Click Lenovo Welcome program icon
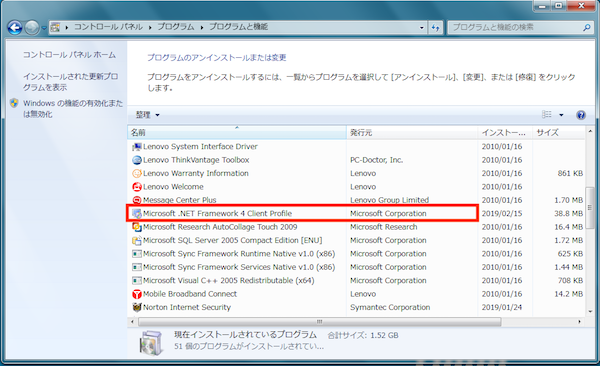 (137, 187)
